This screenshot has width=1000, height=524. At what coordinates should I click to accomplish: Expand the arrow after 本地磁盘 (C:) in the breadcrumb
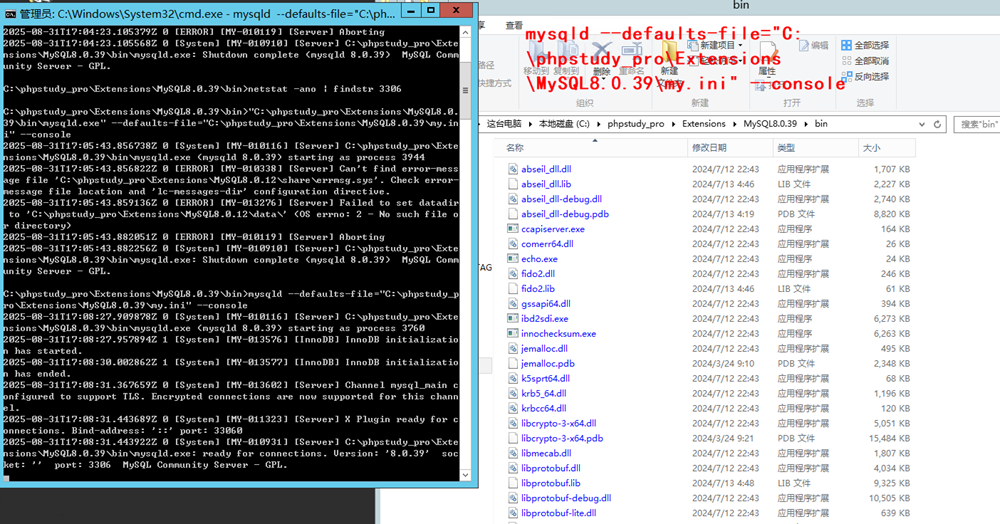[598, 124]
